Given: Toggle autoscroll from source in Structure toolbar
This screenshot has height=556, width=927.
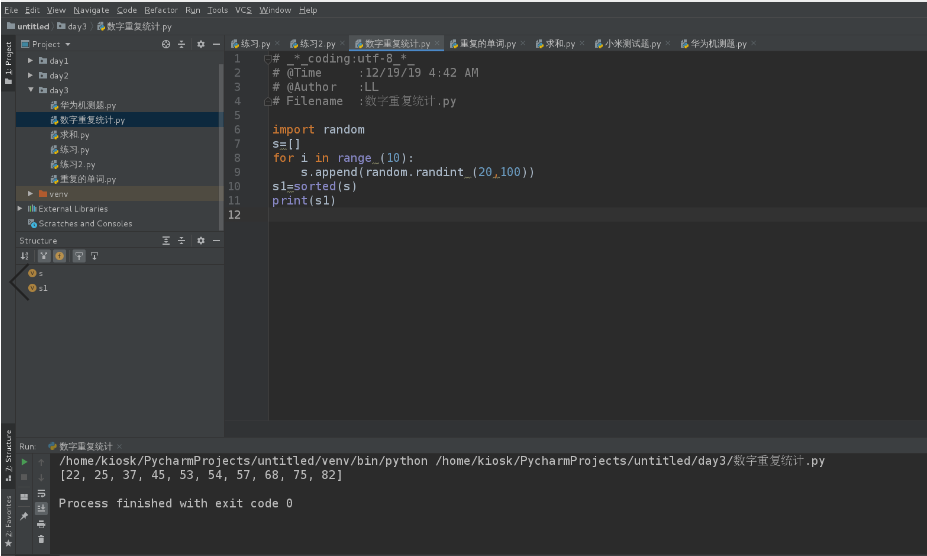Looking at the screenshot, I should [x=95, y=256].
